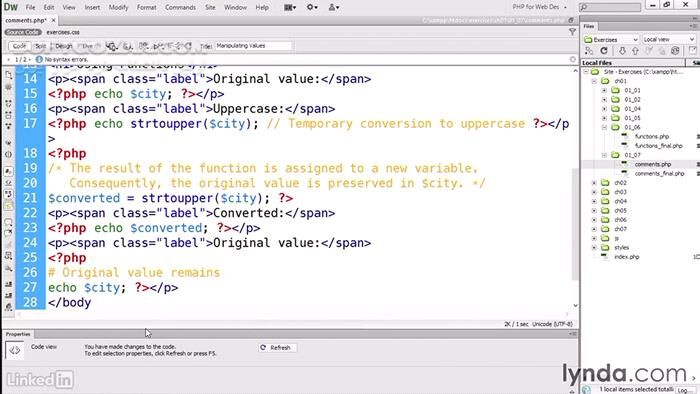This screenshot has height=394, width=700.
Task: Select index.php in Files panel
Action: click(626, 257)
